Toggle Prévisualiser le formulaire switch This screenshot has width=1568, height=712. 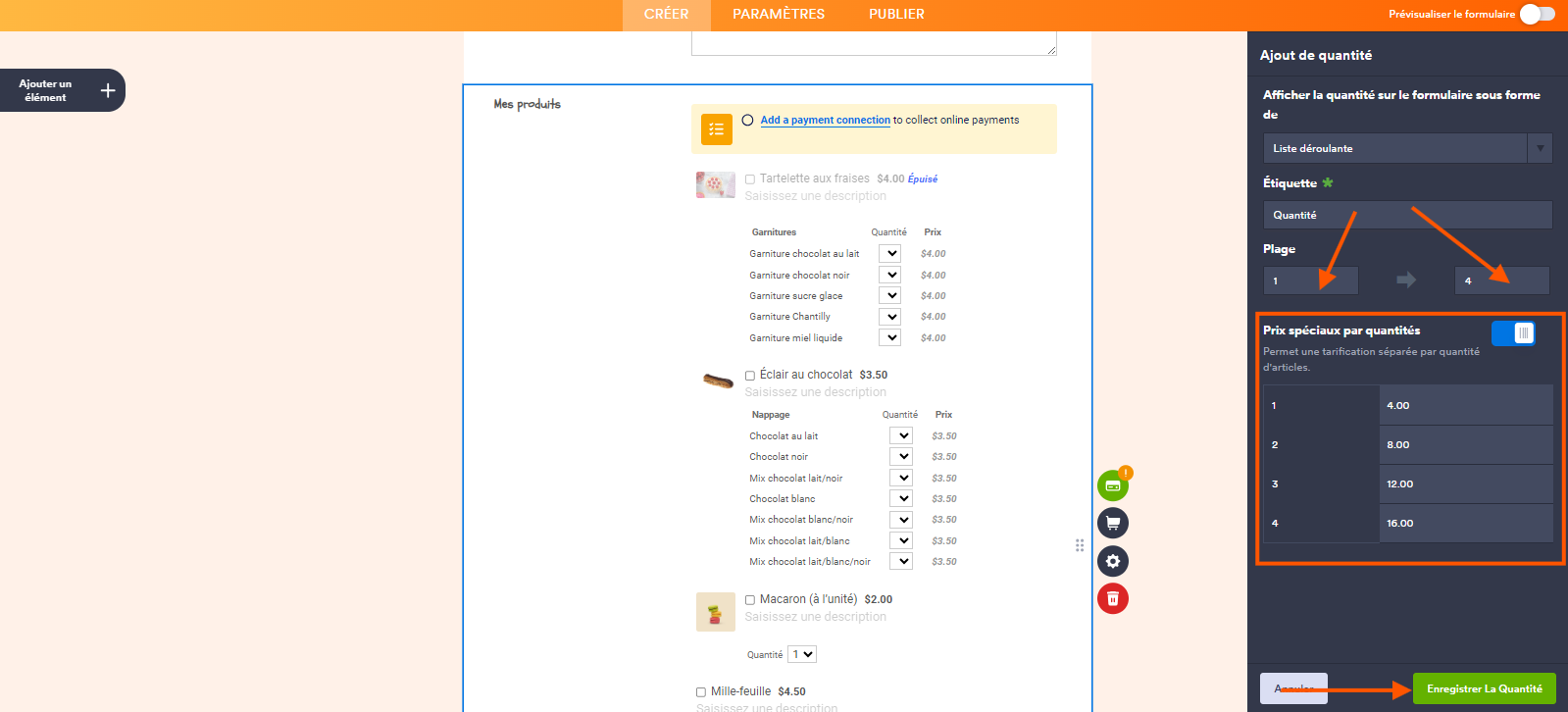[1538, 14]
